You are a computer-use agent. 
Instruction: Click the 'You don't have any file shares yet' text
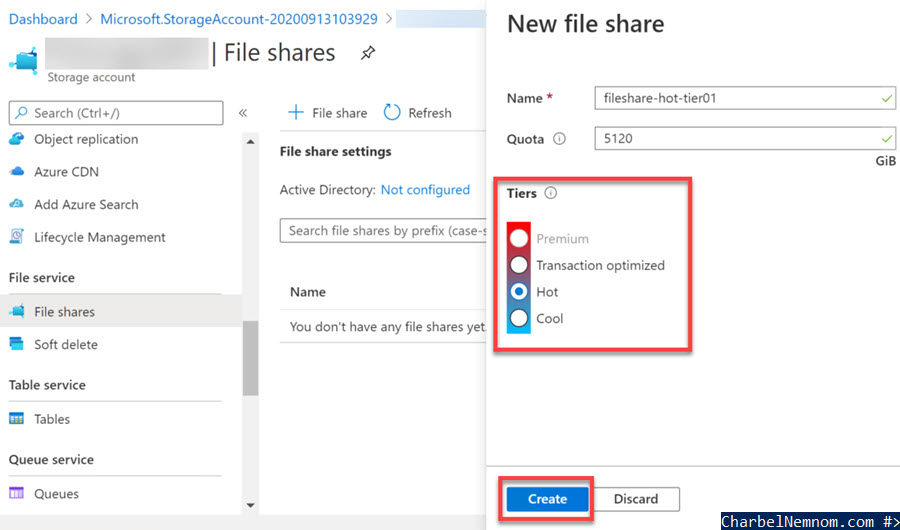coord(388,327)
